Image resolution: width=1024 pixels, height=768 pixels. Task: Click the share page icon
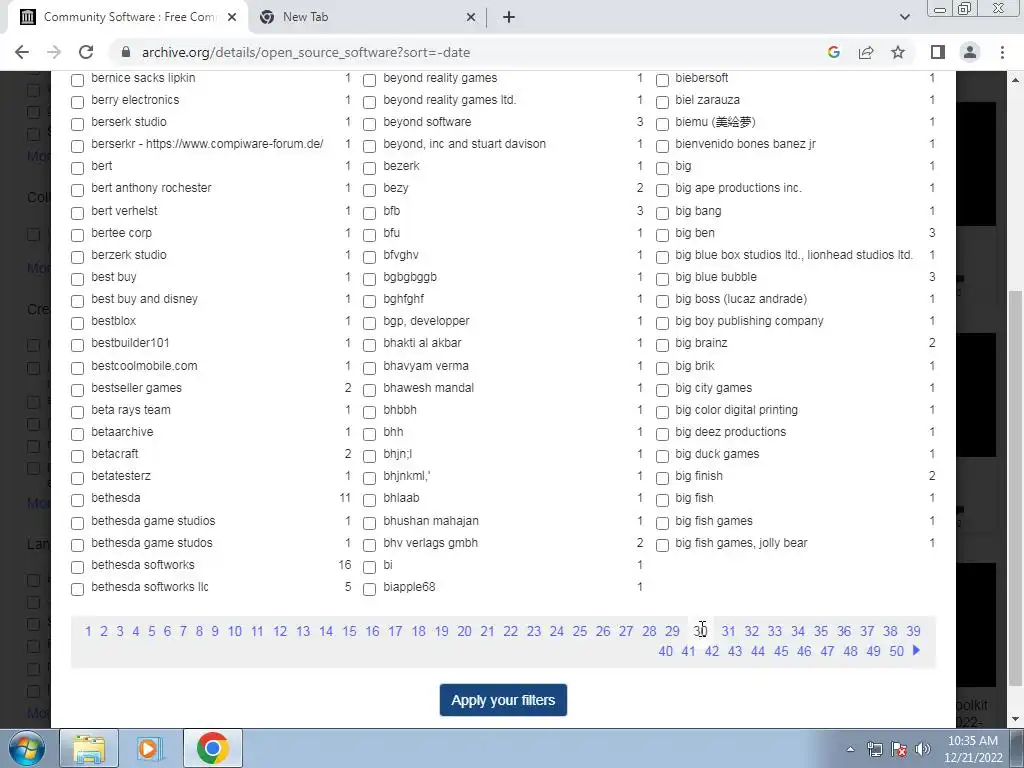coord(866,52)
